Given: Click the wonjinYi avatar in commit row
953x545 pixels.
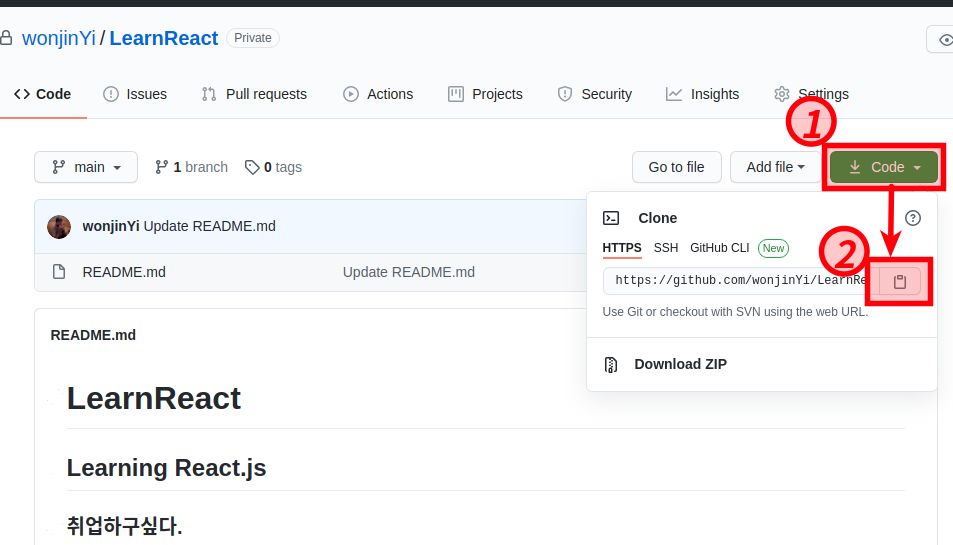Looking at the screenshot, I should (x=59, y=227).
